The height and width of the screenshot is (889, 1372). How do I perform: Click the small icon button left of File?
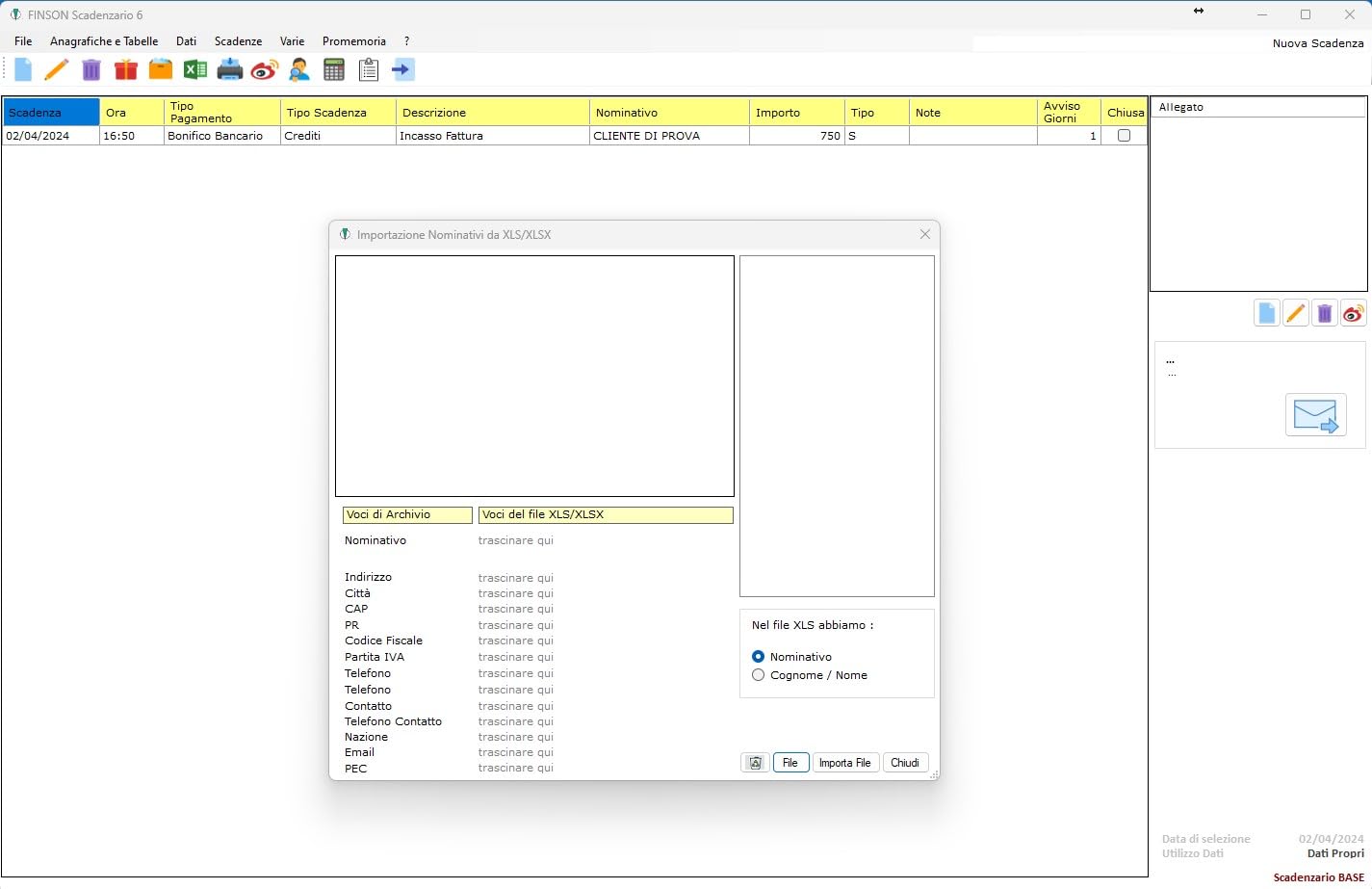[x=756, y=763]
